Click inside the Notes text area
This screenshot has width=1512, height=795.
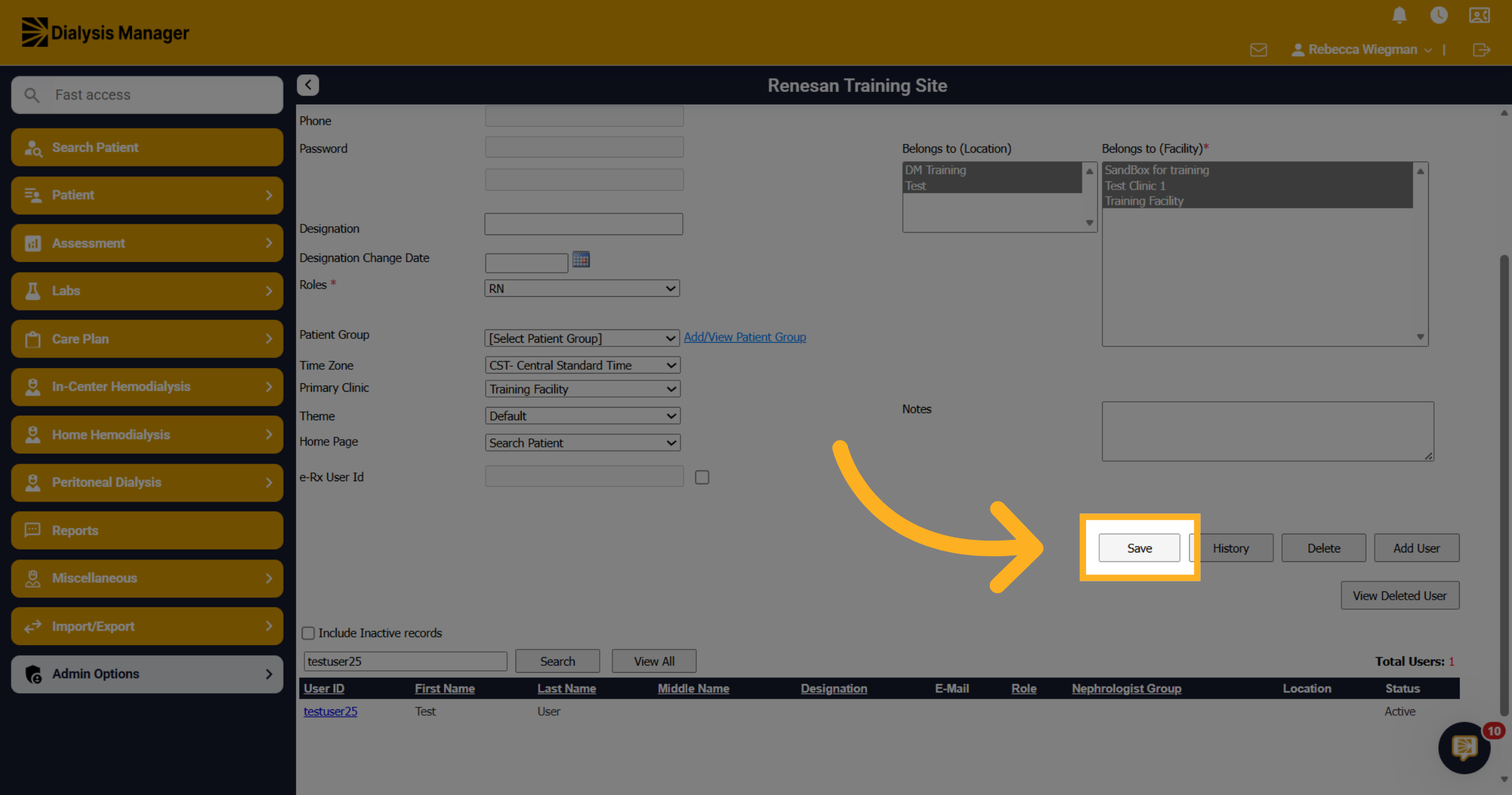[x=1268, y=432]
